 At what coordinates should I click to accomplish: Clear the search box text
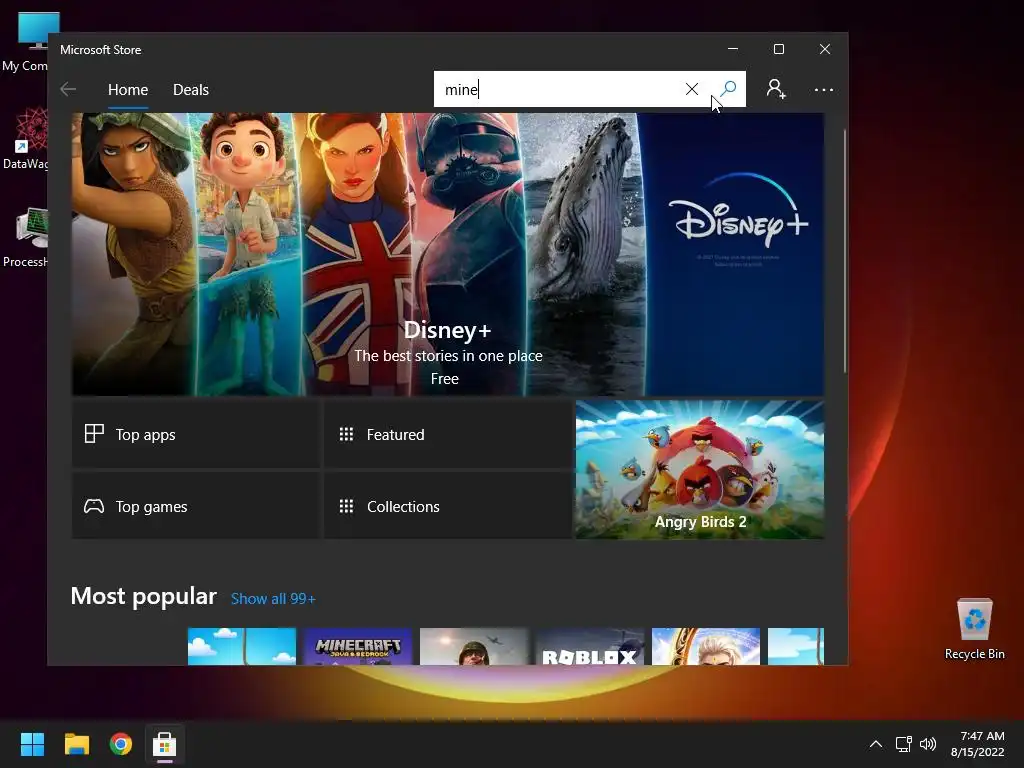click(x=692, y=89)
